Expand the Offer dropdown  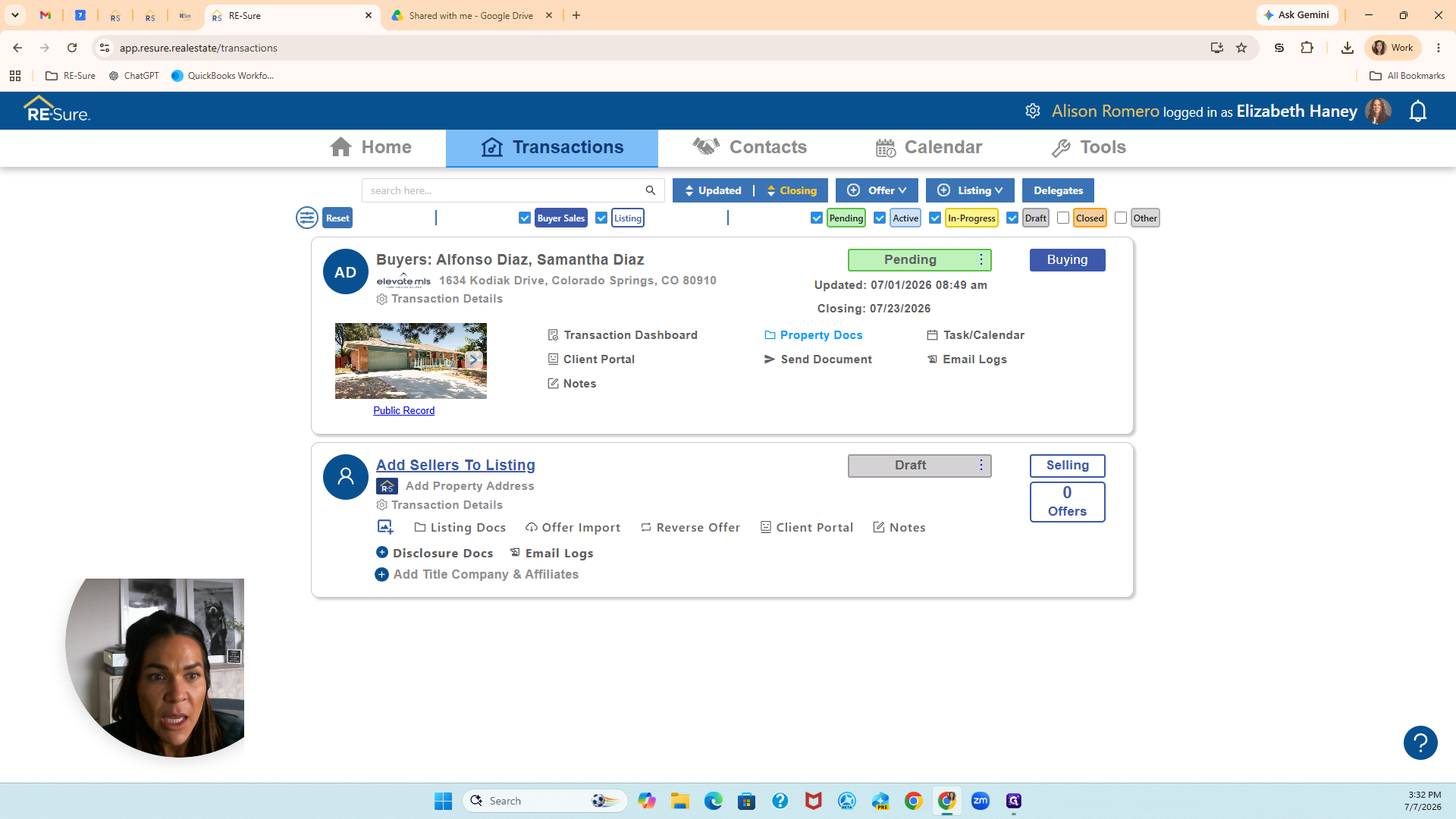tap(877, 190)
